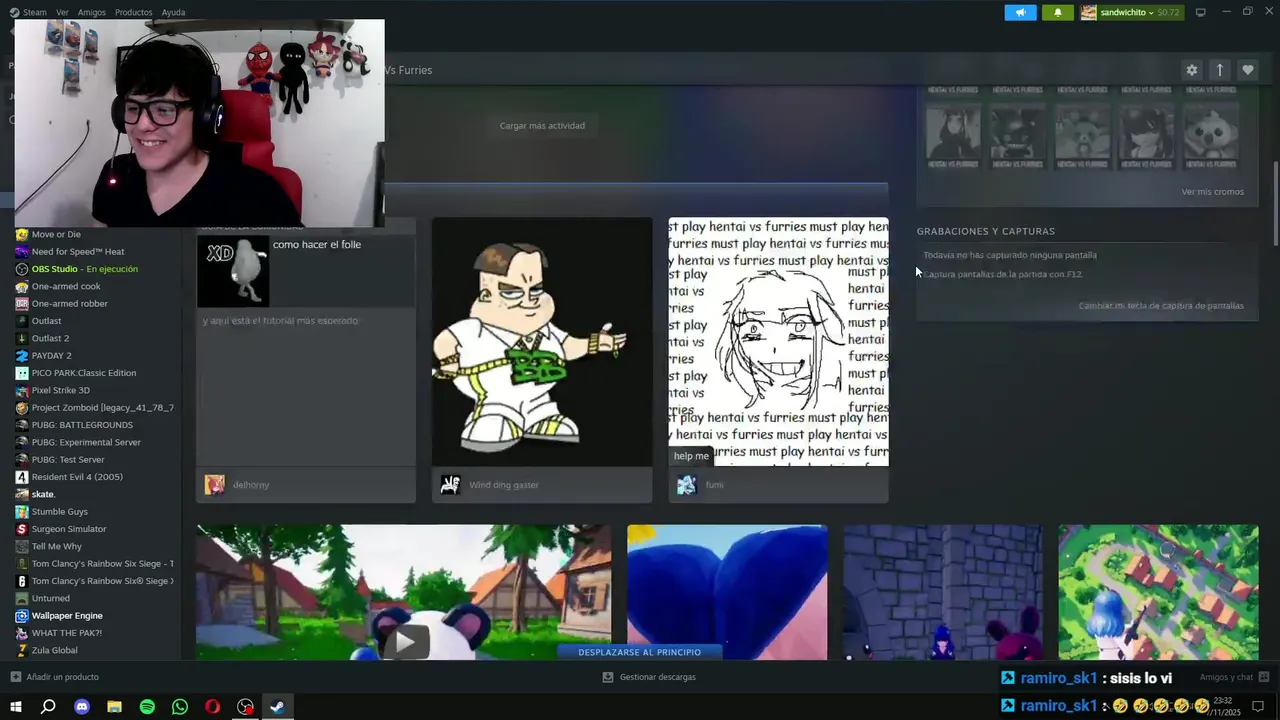The image size is (1280, 720).
Task: Open the Ver menu
Action: point(62,12)
